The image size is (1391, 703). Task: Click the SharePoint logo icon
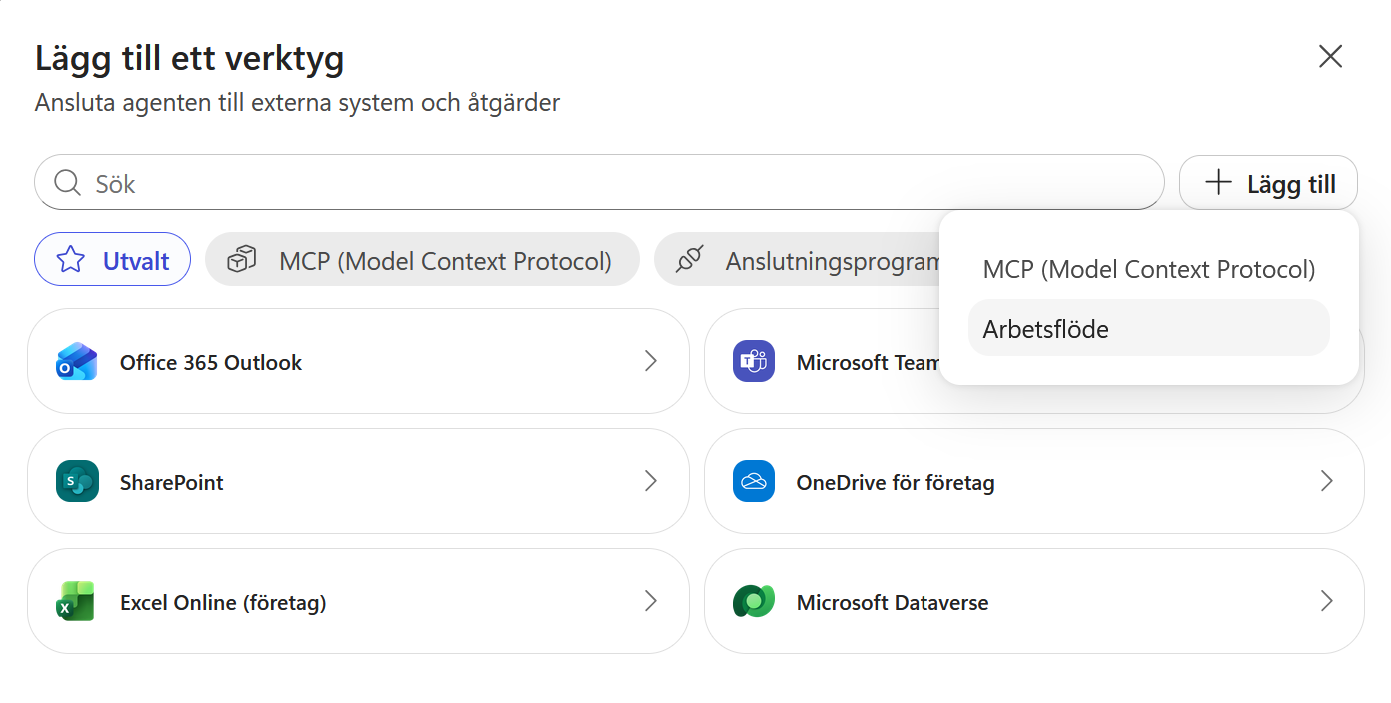point(77,482)
